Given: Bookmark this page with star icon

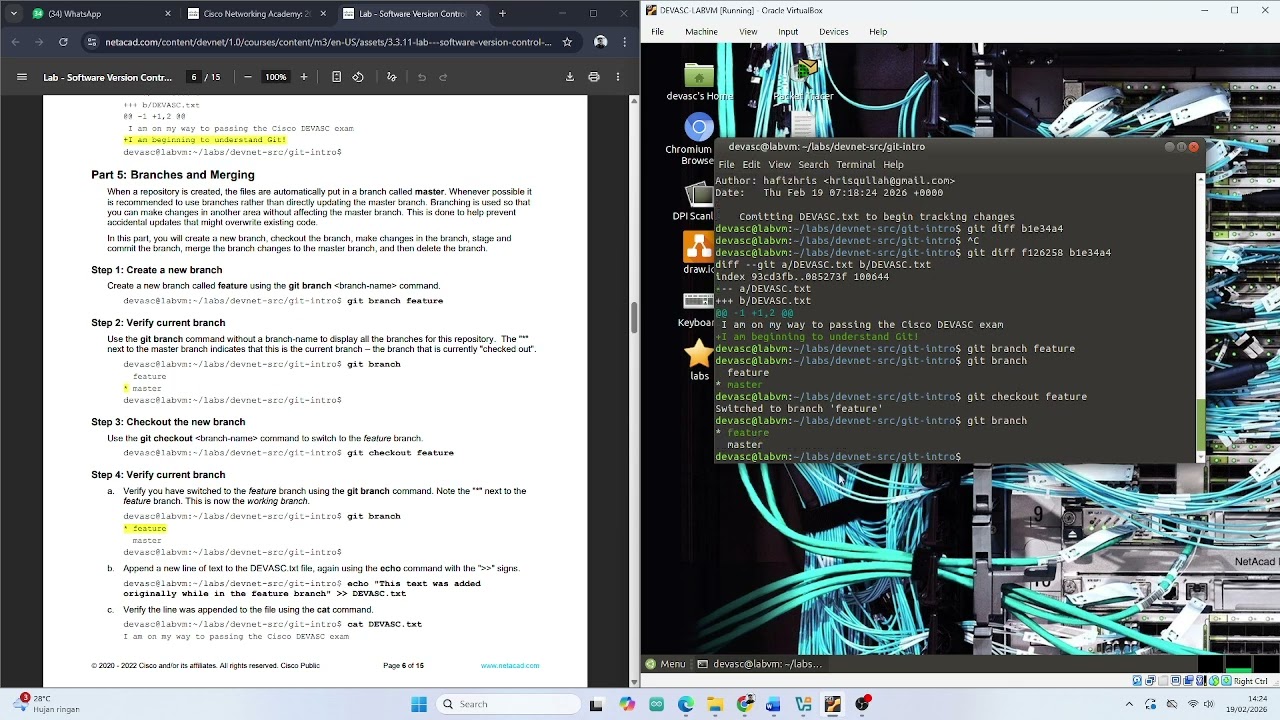Looking at the screenshot, I should (x=567, y=42).
